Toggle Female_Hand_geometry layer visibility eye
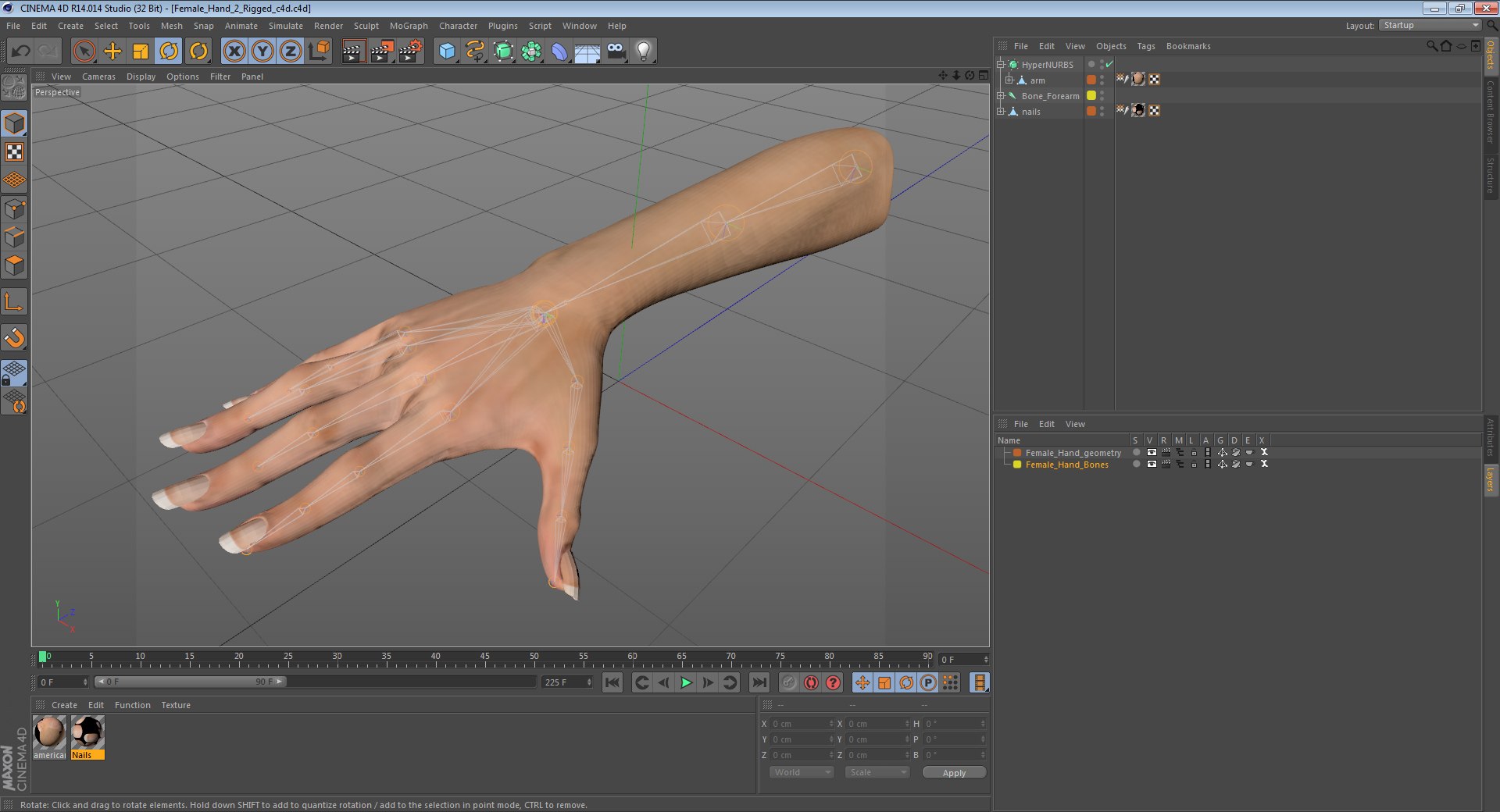 click(1151, 453)
